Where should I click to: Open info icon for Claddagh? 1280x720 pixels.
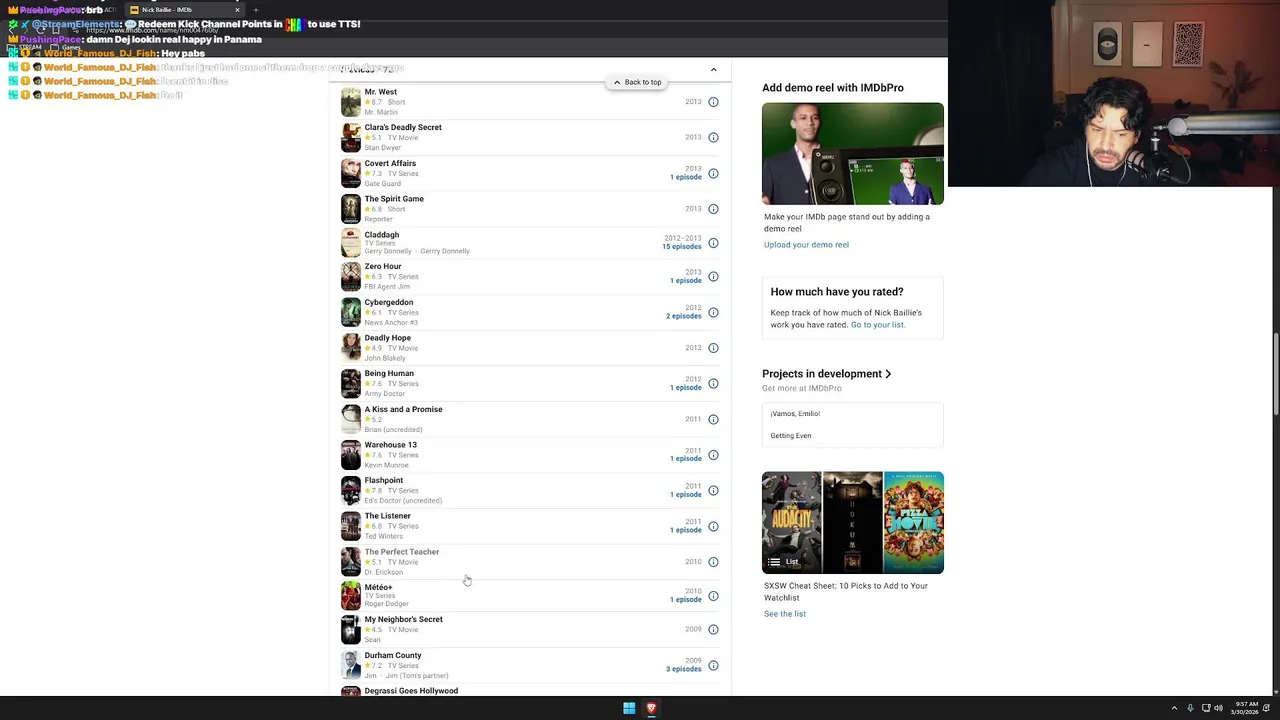pos(713,243)
